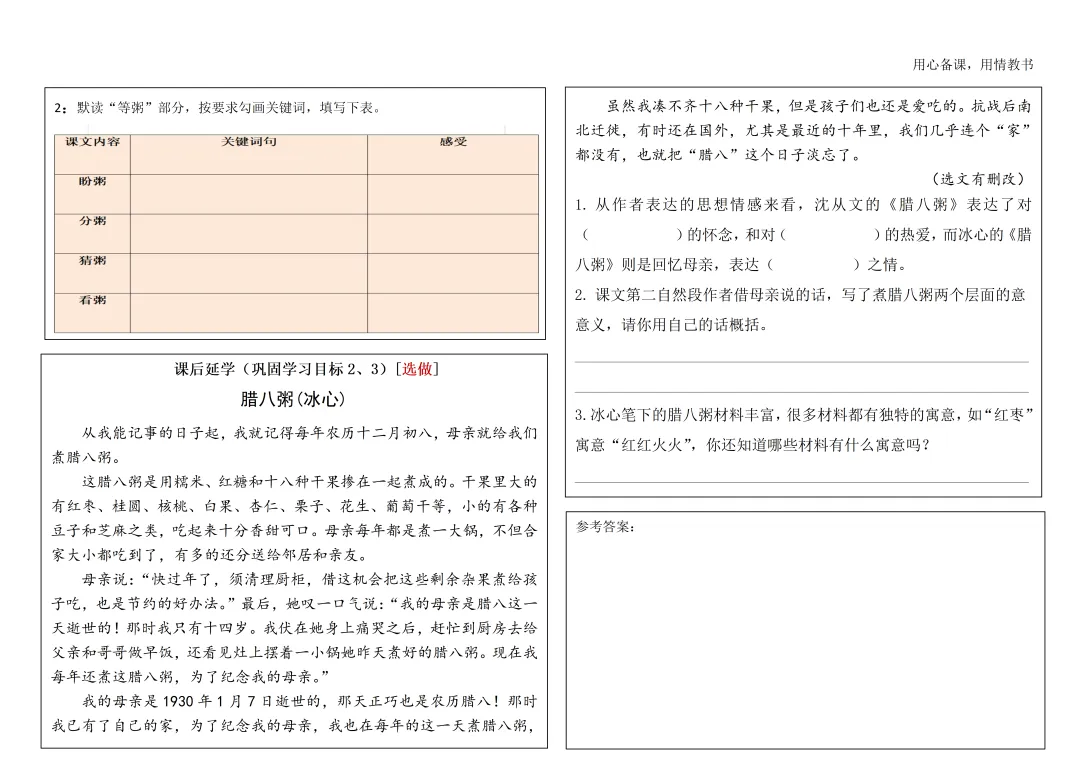Viewport: 1080px width, 764px height.
Task: Click the 看粥 row label
Action: (92, 300)
